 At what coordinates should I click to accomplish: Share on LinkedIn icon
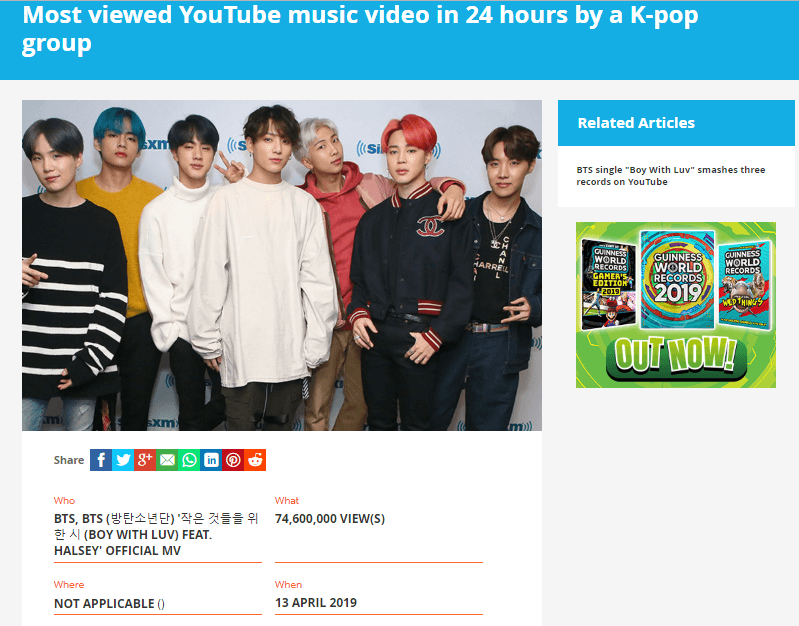(x=211, y=460)
